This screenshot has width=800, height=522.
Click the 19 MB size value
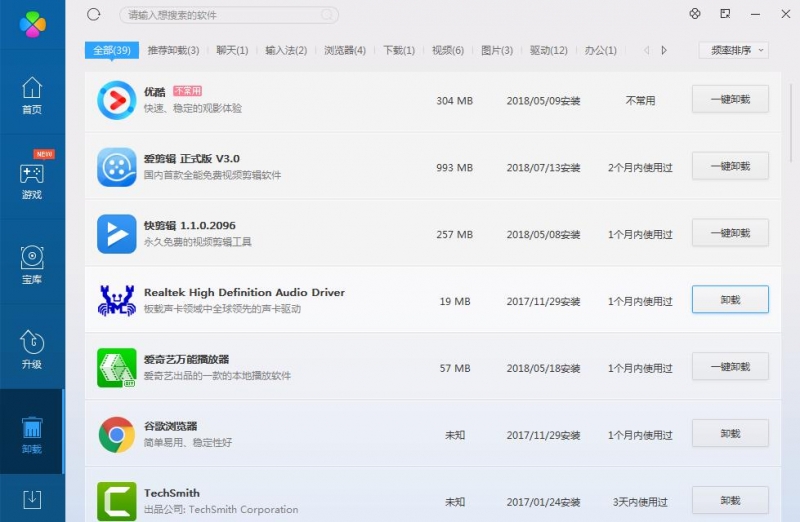[x=455, y=301]
